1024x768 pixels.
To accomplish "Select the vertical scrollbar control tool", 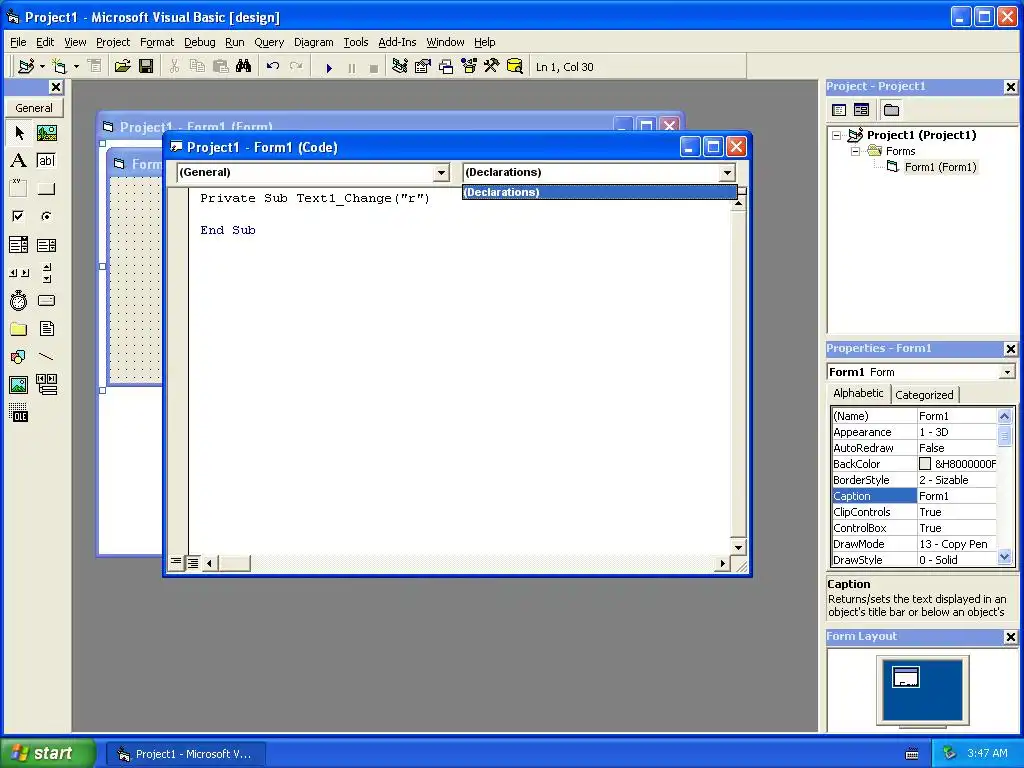I will pyautogui.click(x=46, y=273).
